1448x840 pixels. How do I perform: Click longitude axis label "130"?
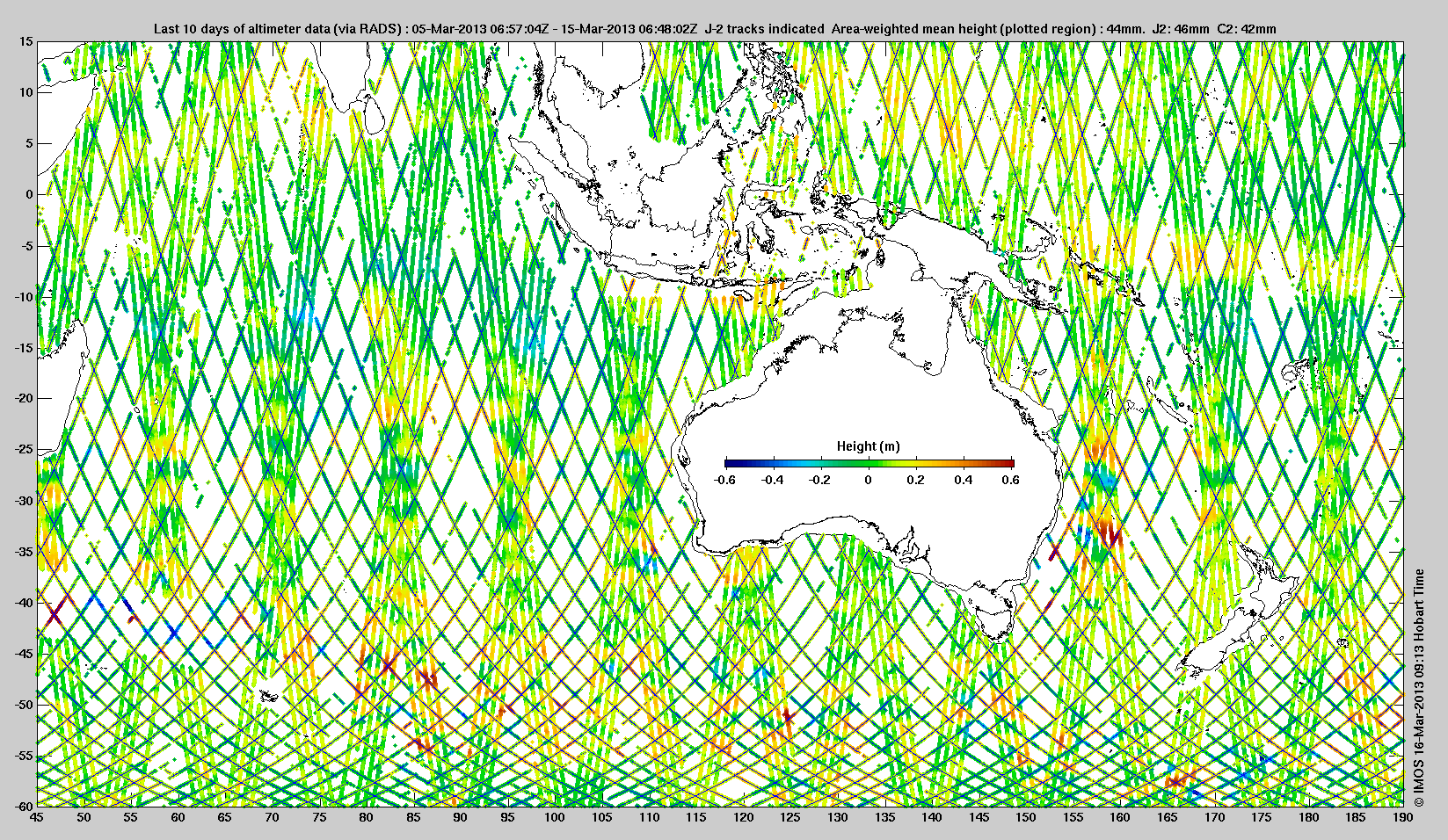point(838,817)
